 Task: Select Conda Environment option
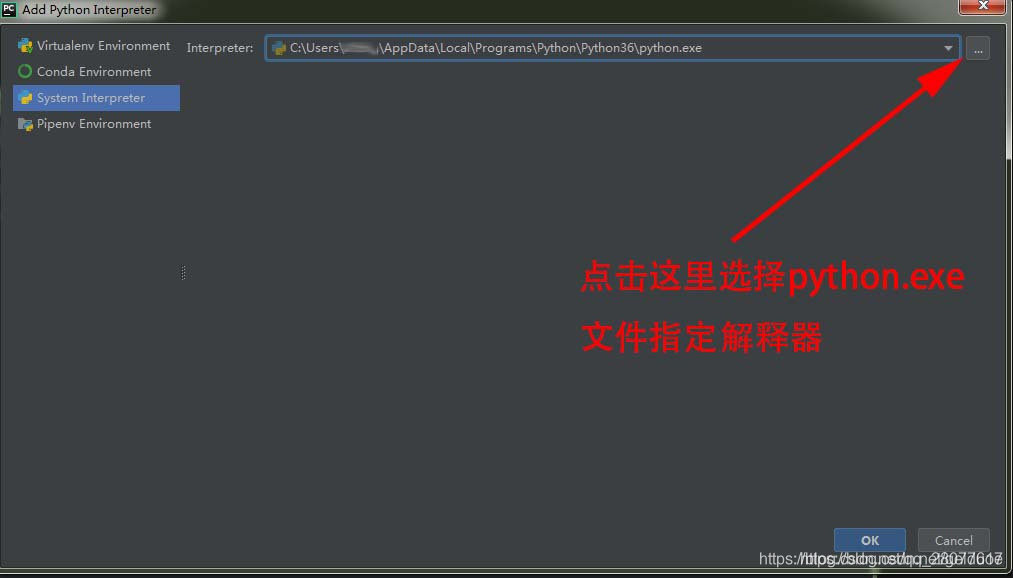point(96,72)
